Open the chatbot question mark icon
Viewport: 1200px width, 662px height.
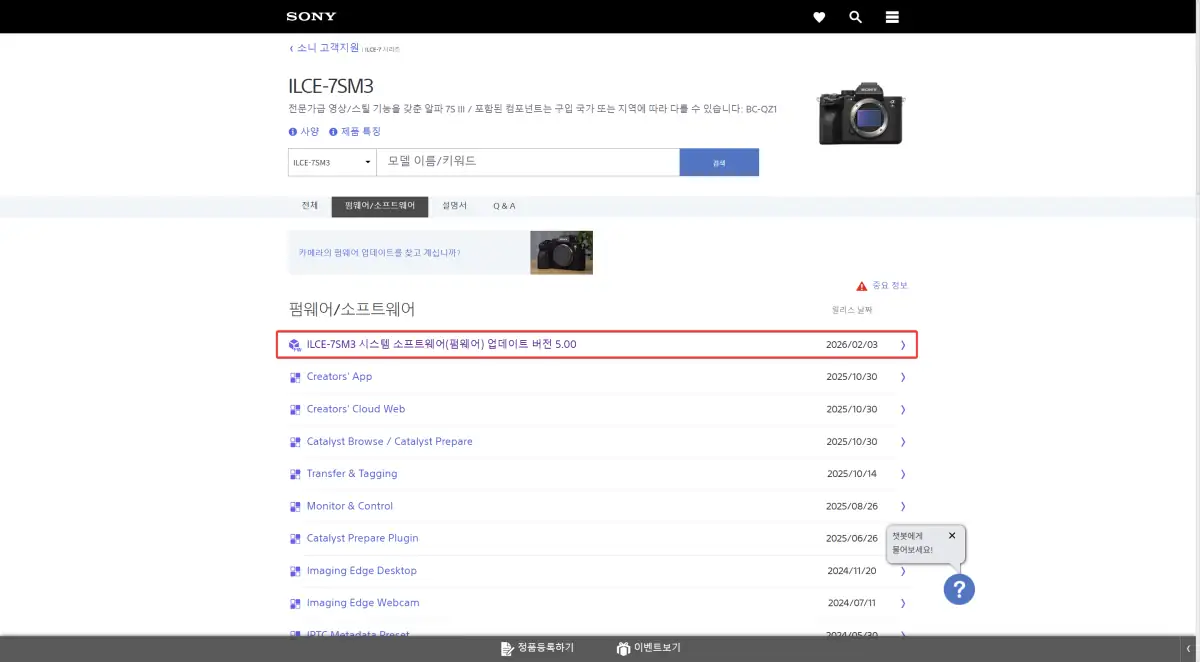tap(959, 589)
